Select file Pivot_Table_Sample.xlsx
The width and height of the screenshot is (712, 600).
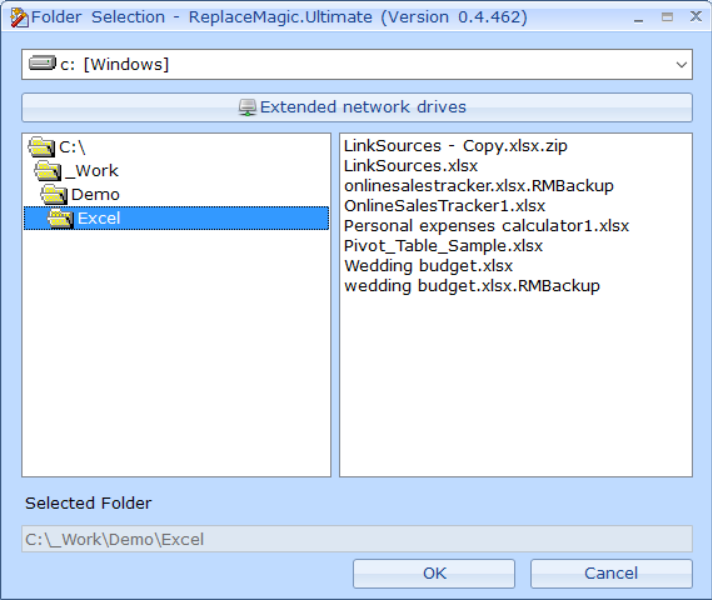(443, 246)
